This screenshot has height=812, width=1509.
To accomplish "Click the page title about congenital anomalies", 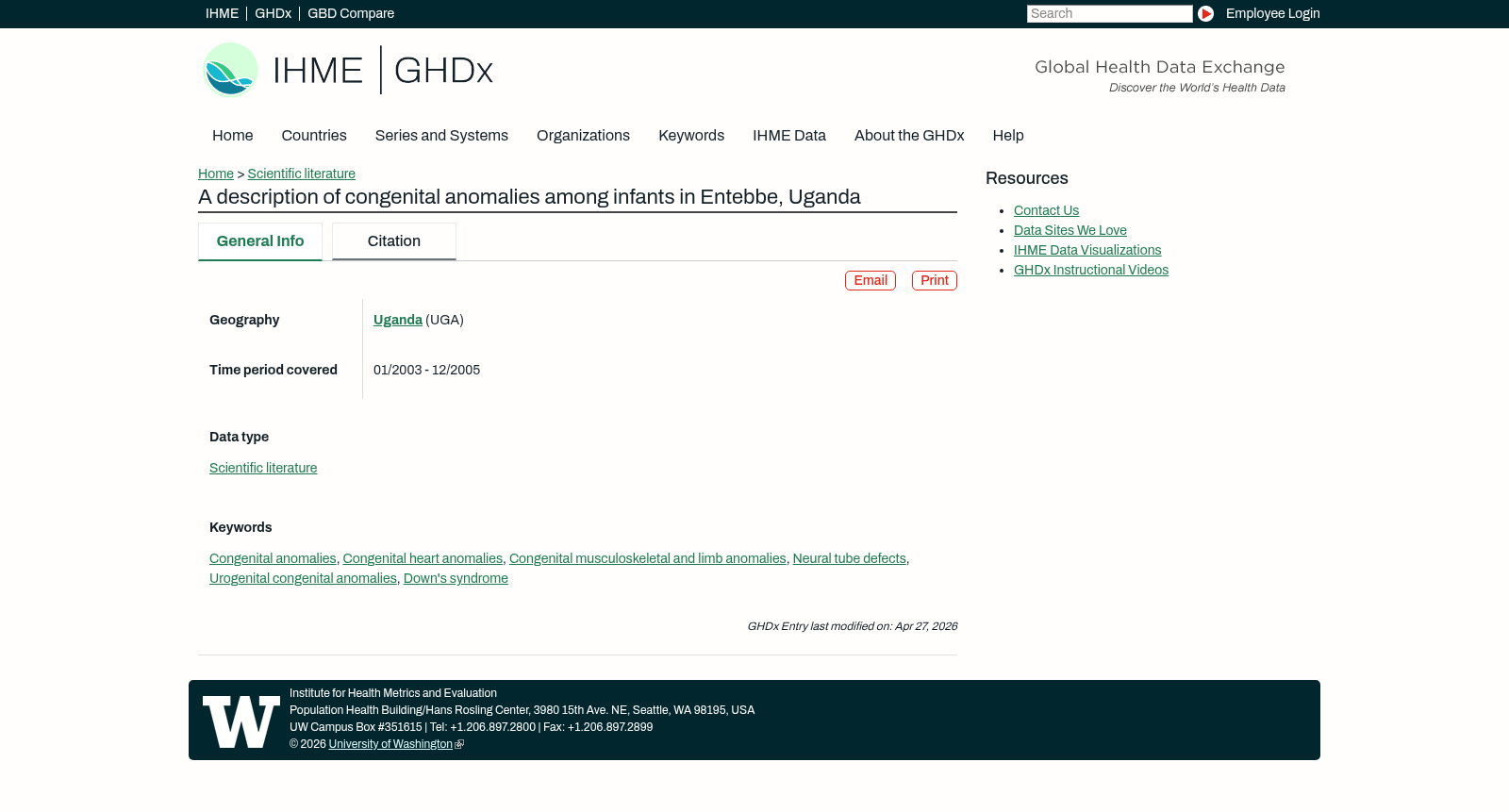I will click(x=529, y=197).
